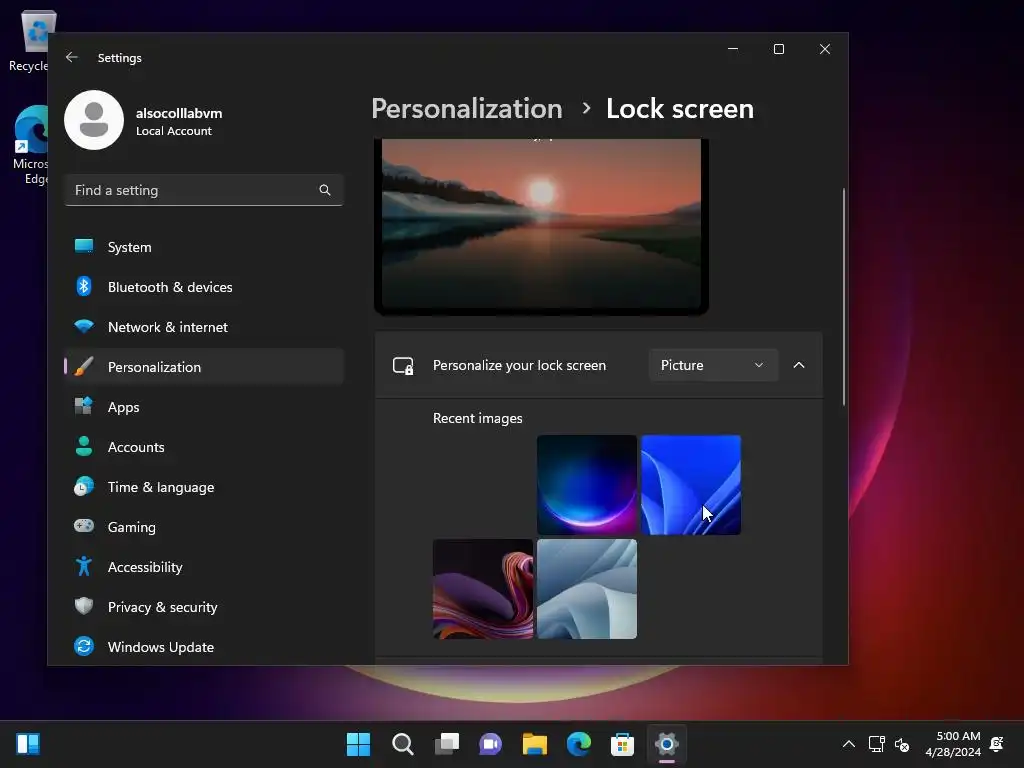Click the Personalization paintbrush icon
This screenshot has height=768, width=1024.
tap(84, 366)
